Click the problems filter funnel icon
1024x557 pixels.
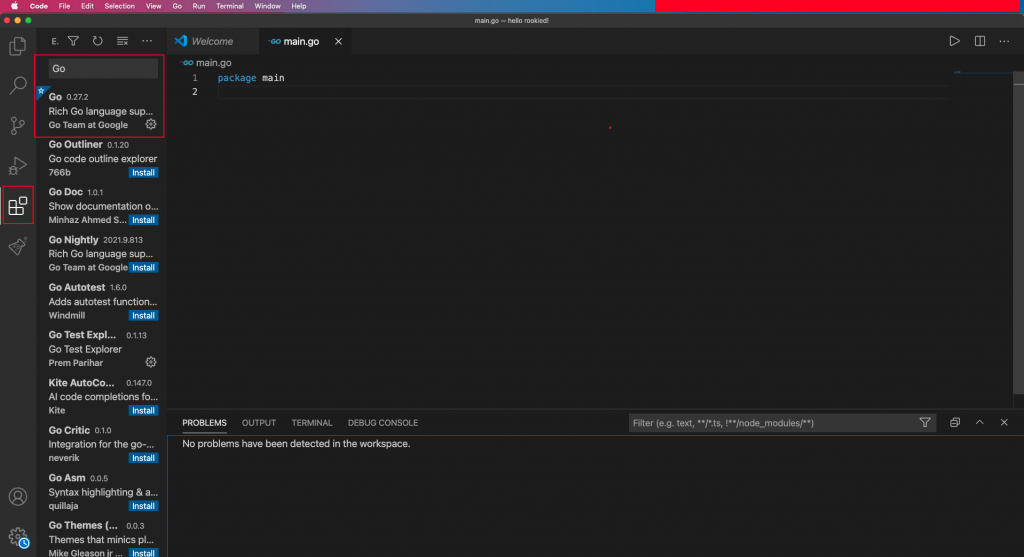pos(925,422)
